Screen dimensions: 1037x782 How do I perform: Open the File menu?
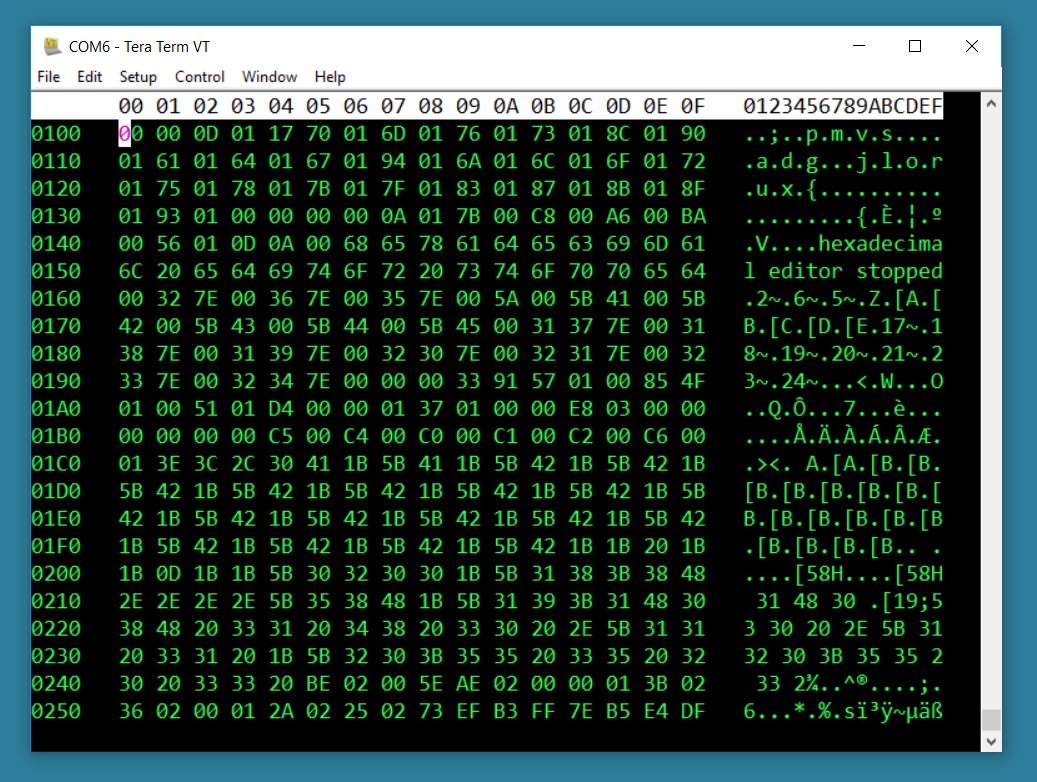point(48,77)
